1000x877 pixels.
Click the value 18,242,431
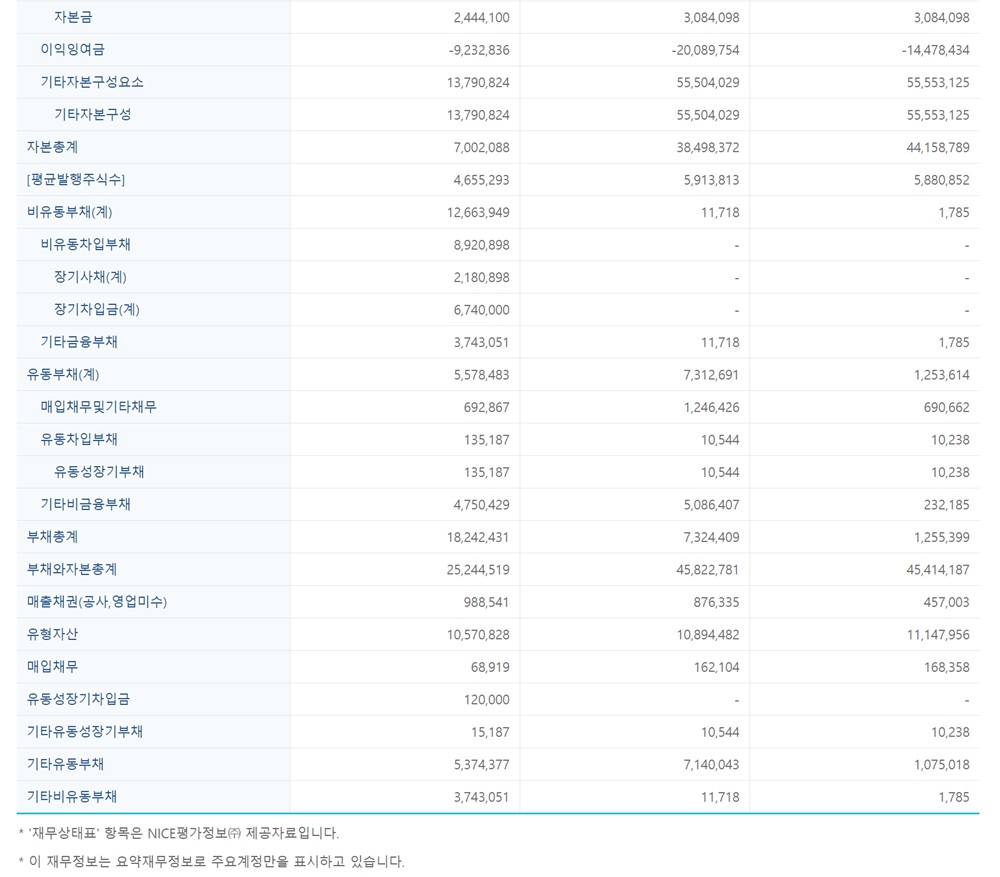coord(478,538)
